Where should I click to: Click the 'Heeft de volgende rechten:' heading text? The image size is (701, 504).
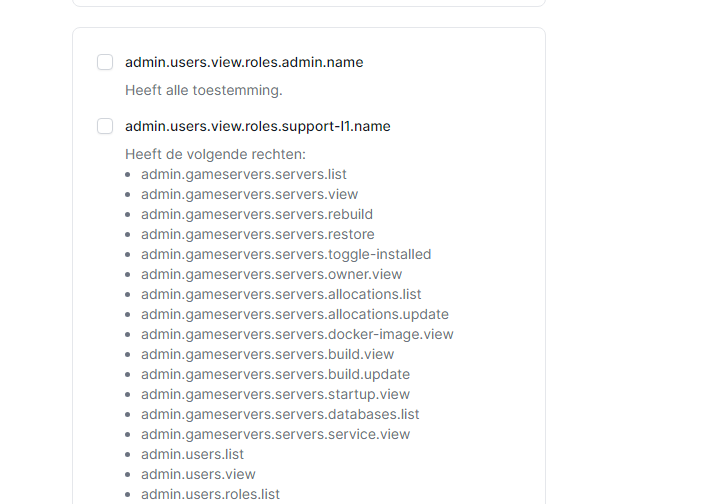tap(215, 154)
